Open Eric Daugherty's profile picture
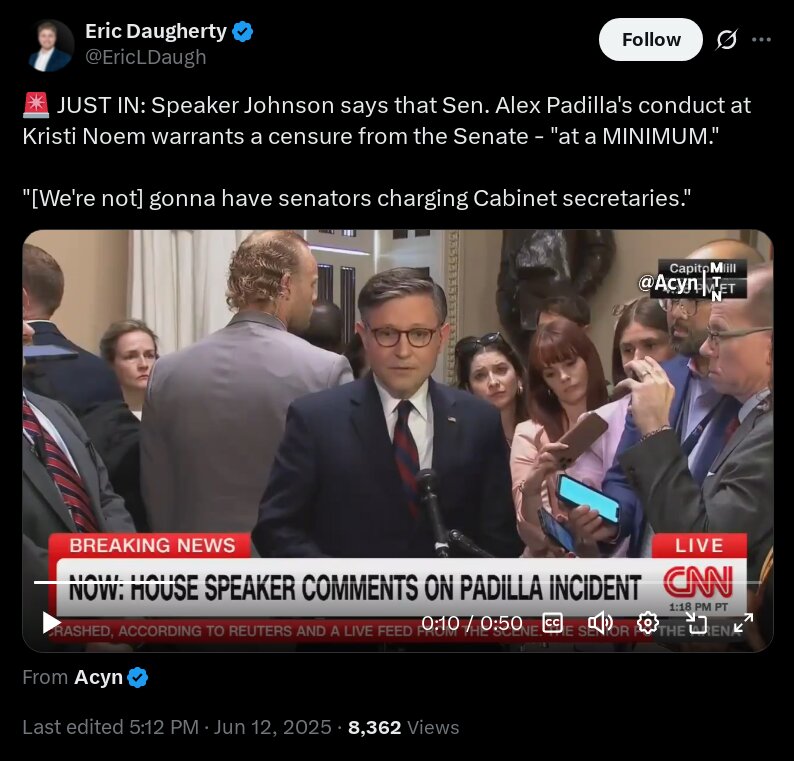This screenshot has height=761, width=794. 50,45
